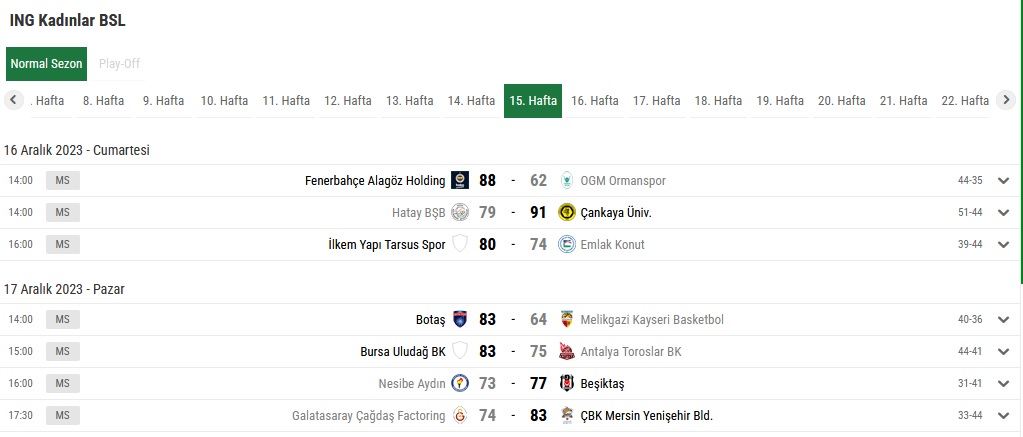This screenshot has width=1023, height=437.
Task: Click the Galatasaray Çağdaş Factoring logo
Action: 460,416
